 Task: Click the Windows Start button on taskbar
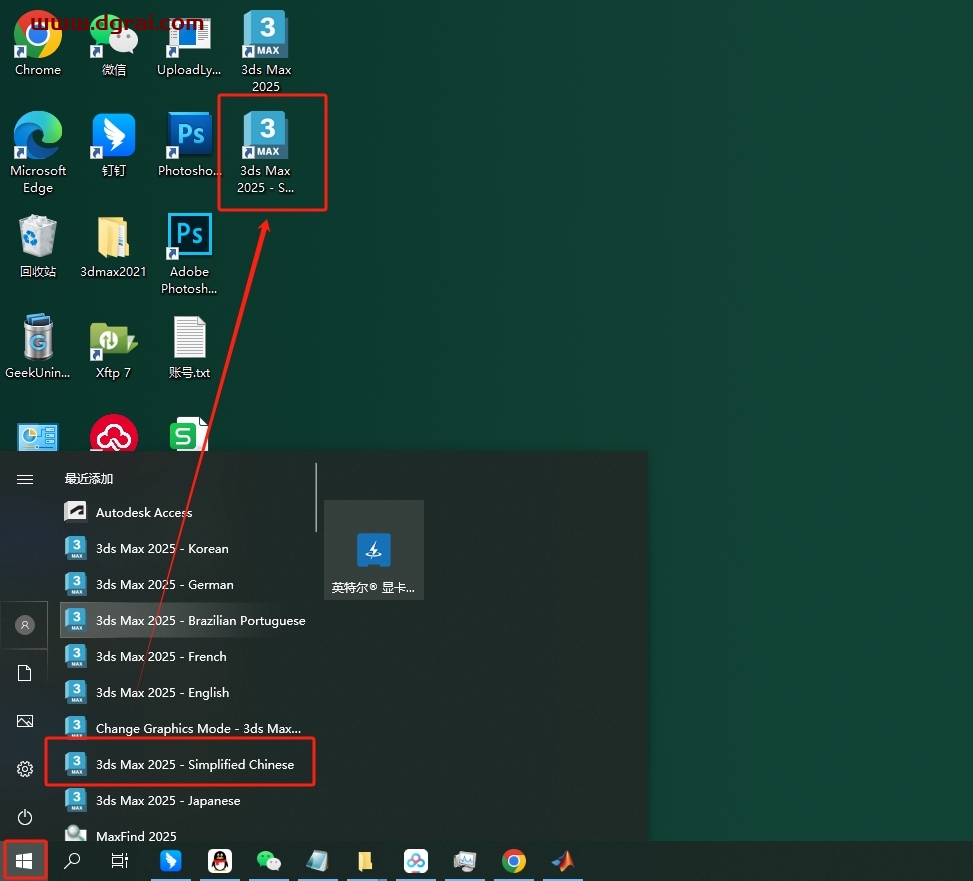24,861
